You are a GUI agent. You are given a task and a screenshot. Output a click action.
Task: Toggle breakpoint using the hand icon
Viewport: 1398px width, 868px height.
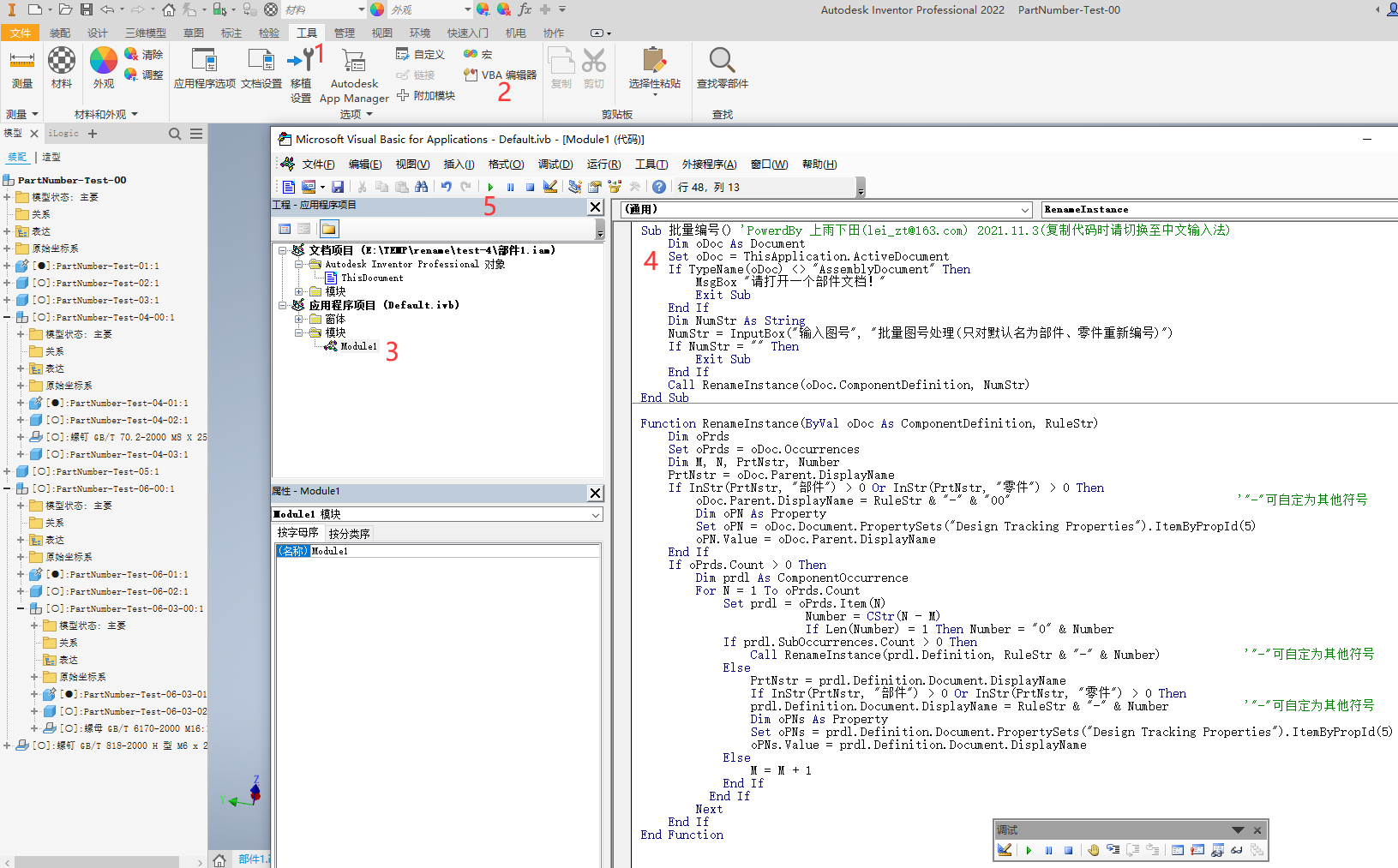point(1093,850)
